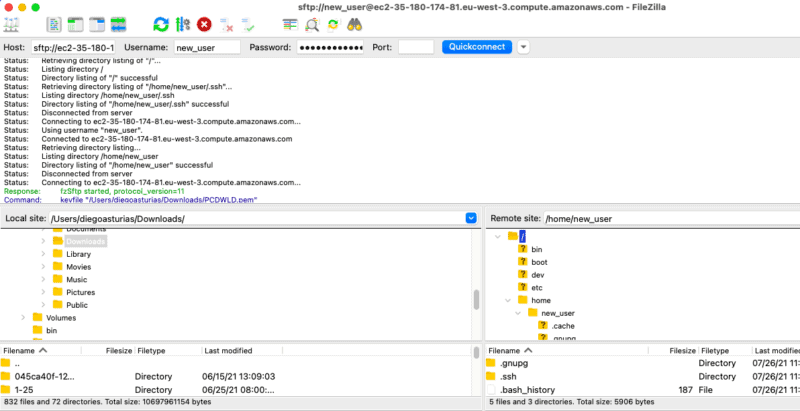The height and width of the screenshot is (411, 800).
Task: Toggle directory comparison
Action: tap(312, 24)
